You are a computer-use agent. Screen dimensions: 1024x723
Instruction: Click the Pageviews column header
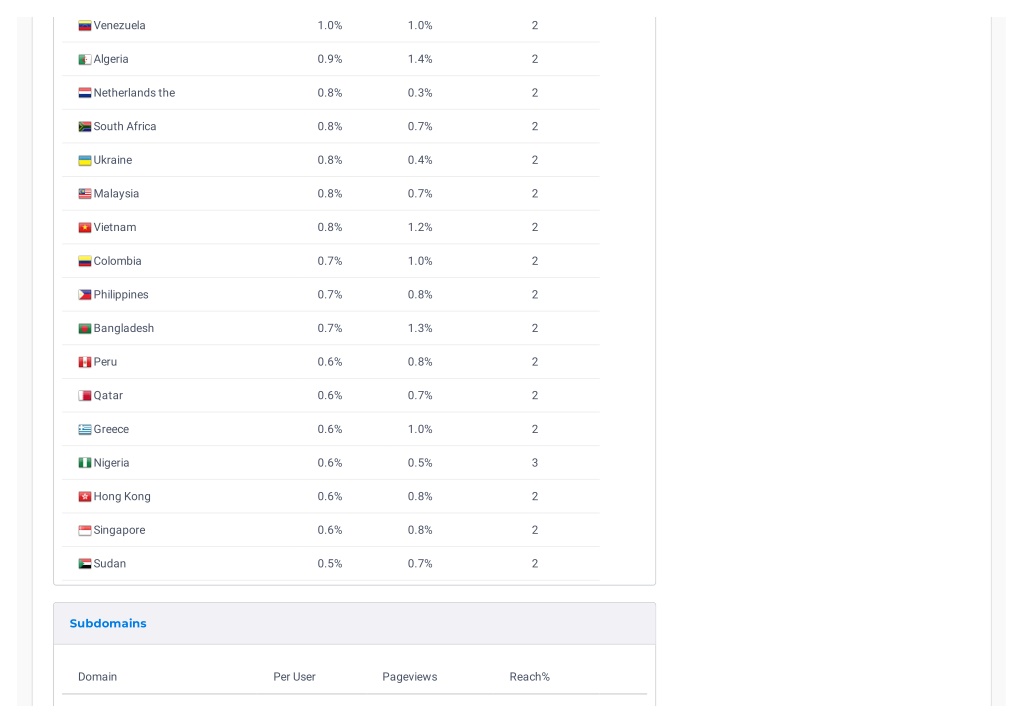tap(409, 677)
